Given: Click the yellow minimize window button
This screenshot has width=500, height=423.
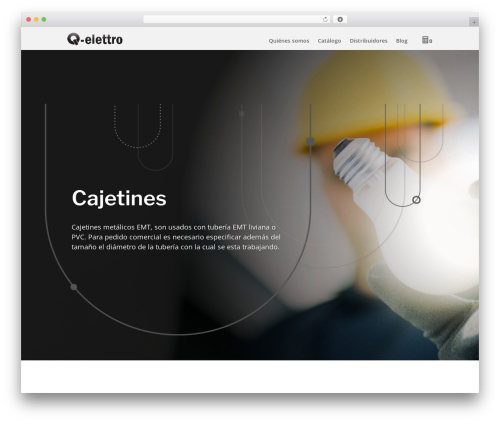Looking at the screenshot, I should pyautogui.click(x=36, y=19).
